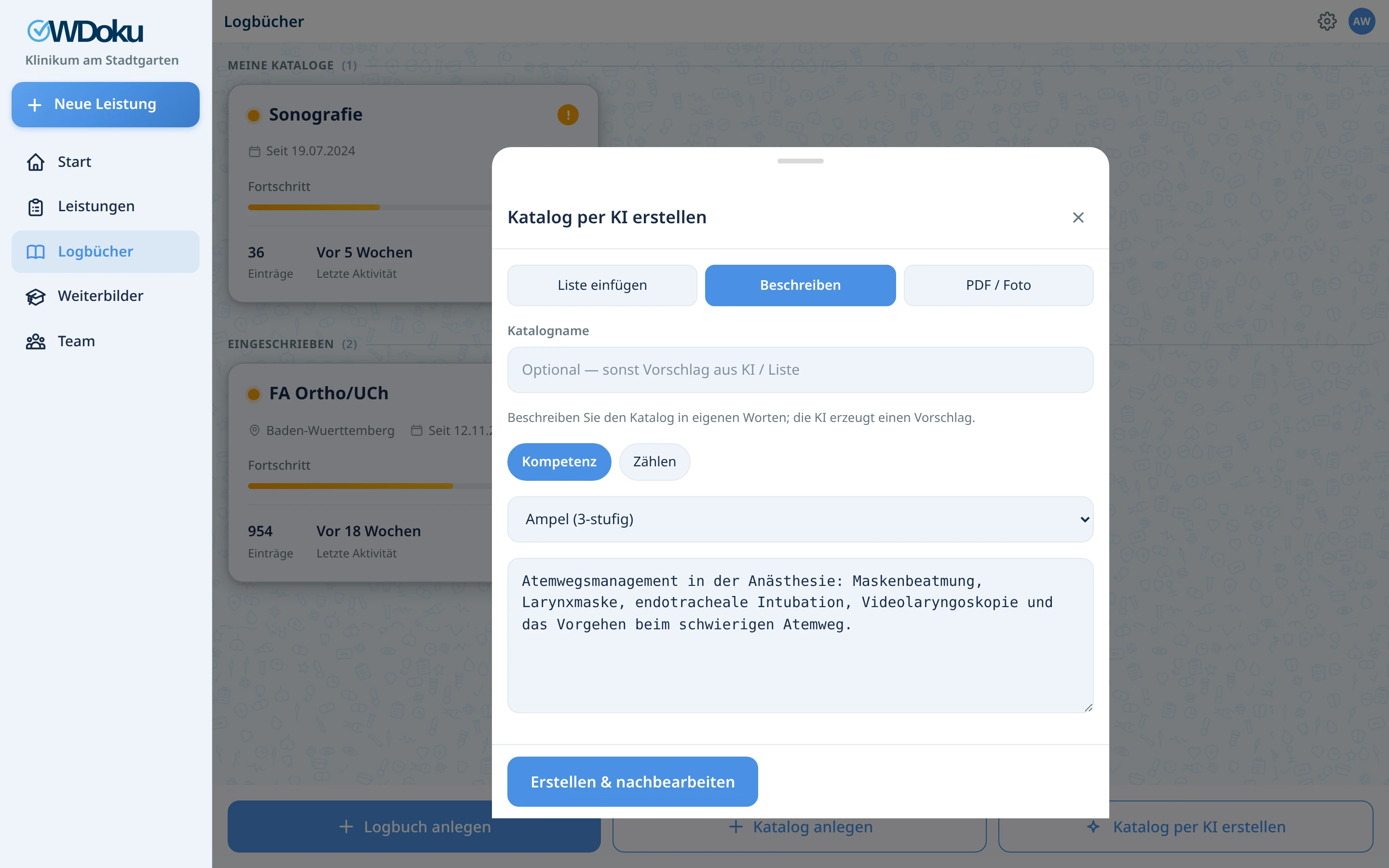Select the Kompetenz mode pill

click(559, 461)
